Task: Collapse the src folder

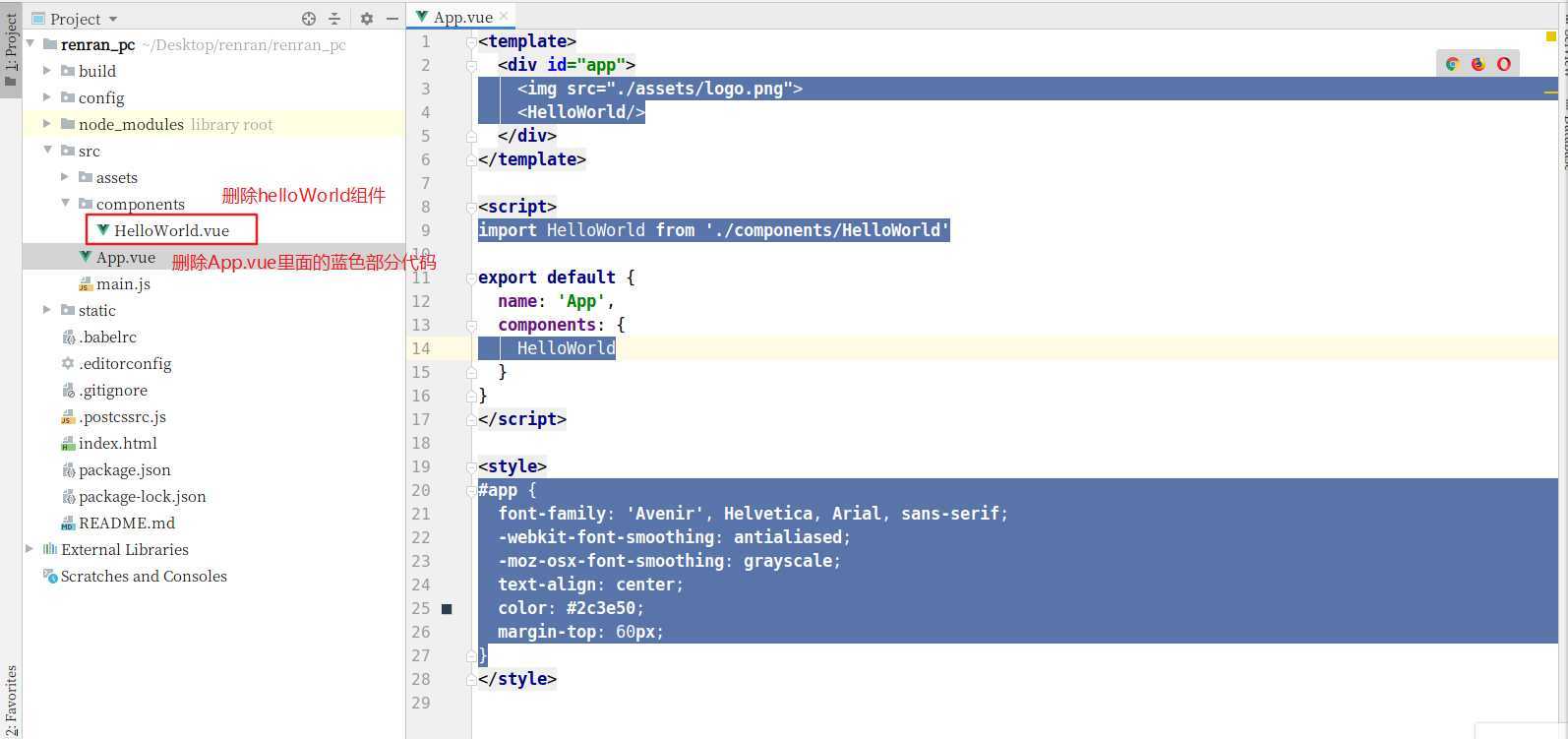Action: (47, 151)
